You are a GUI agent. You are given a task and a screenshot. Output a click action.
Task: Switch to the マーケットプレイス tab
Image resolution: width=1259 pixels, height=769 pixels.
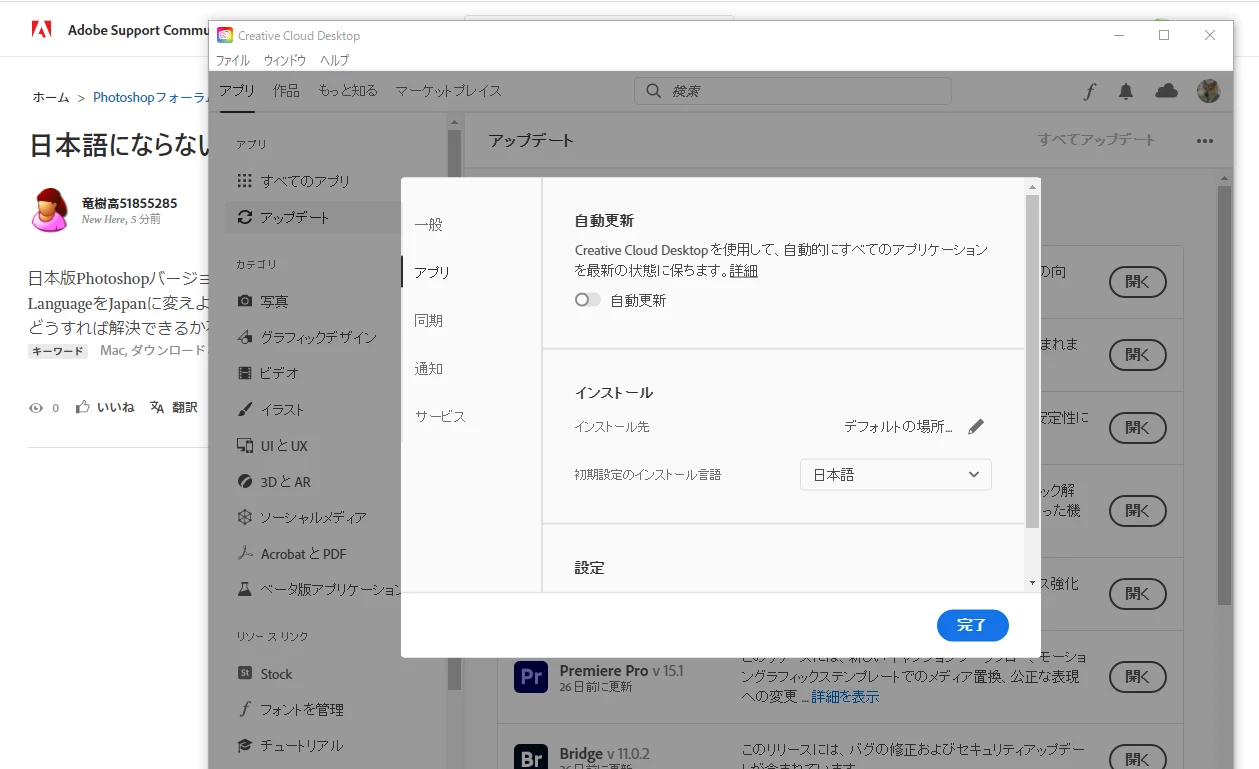[448, 91]
